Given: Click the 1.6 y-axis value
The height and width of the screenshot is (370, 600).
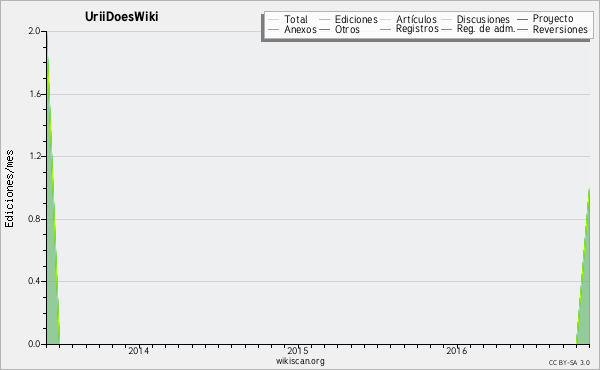Looking at the screenshot, I should pos(35,94).
